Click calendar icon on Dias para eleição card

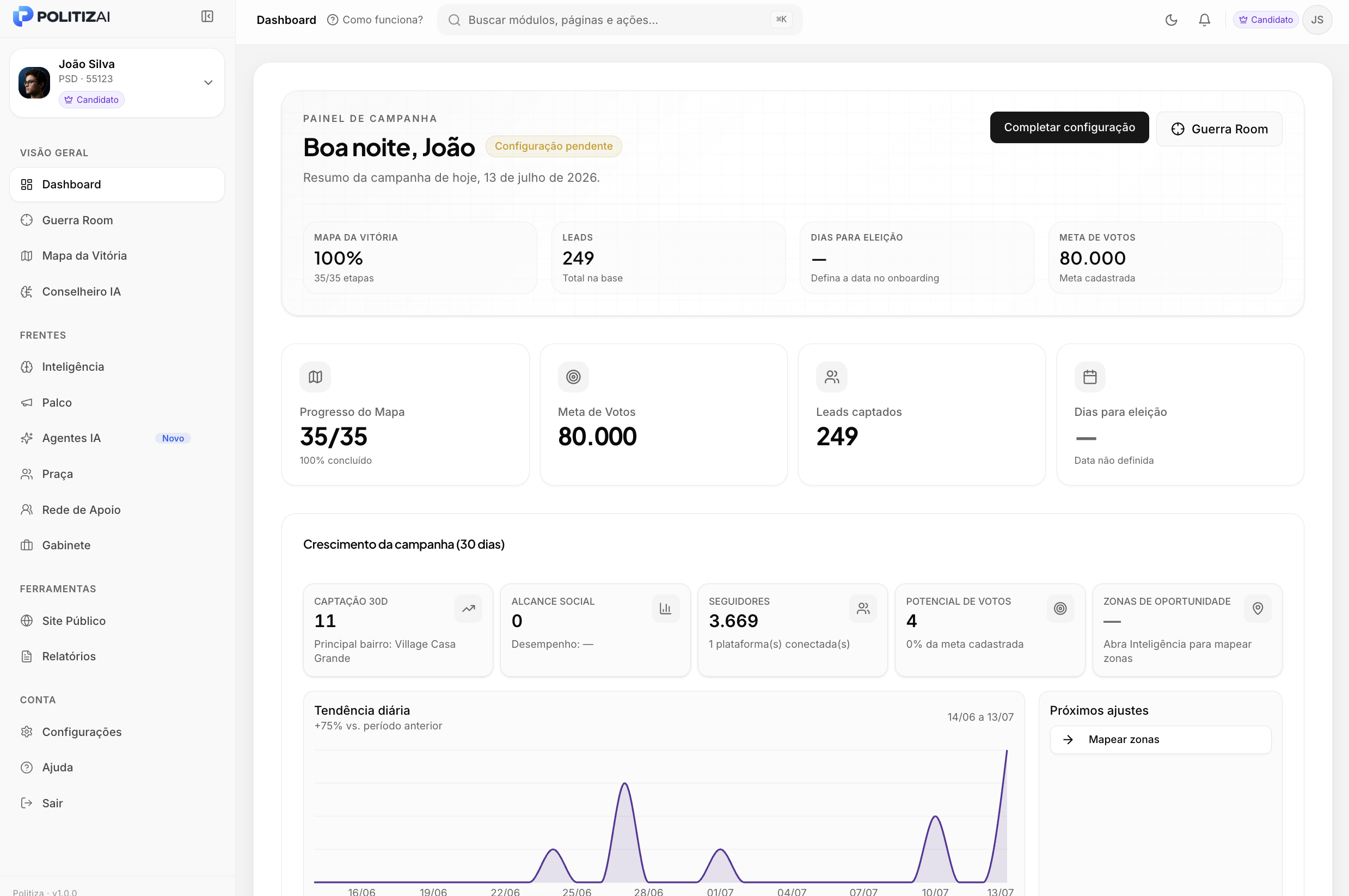click(x=1090, y=377)
